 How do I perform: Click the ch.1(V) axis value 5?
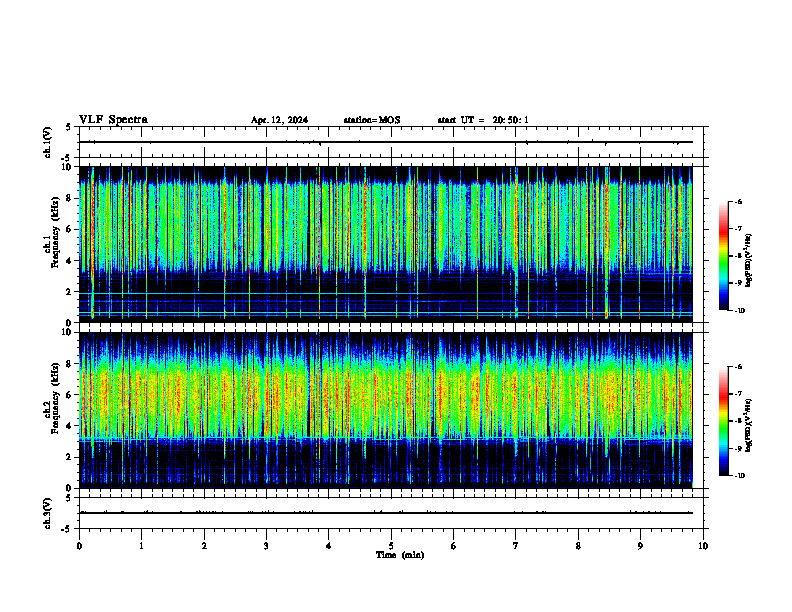pos(70,127)
